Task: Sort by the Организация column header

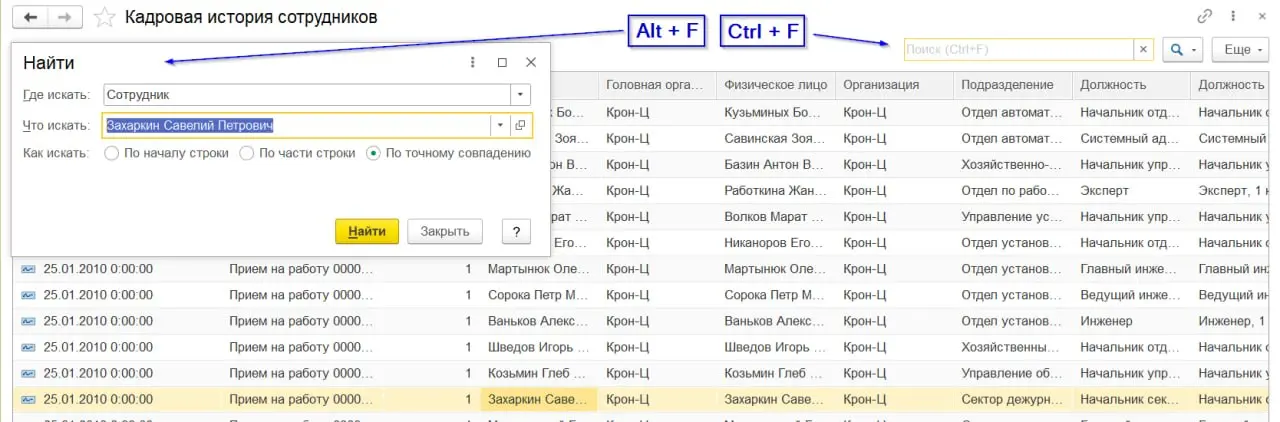Action: tap(894, 85)
